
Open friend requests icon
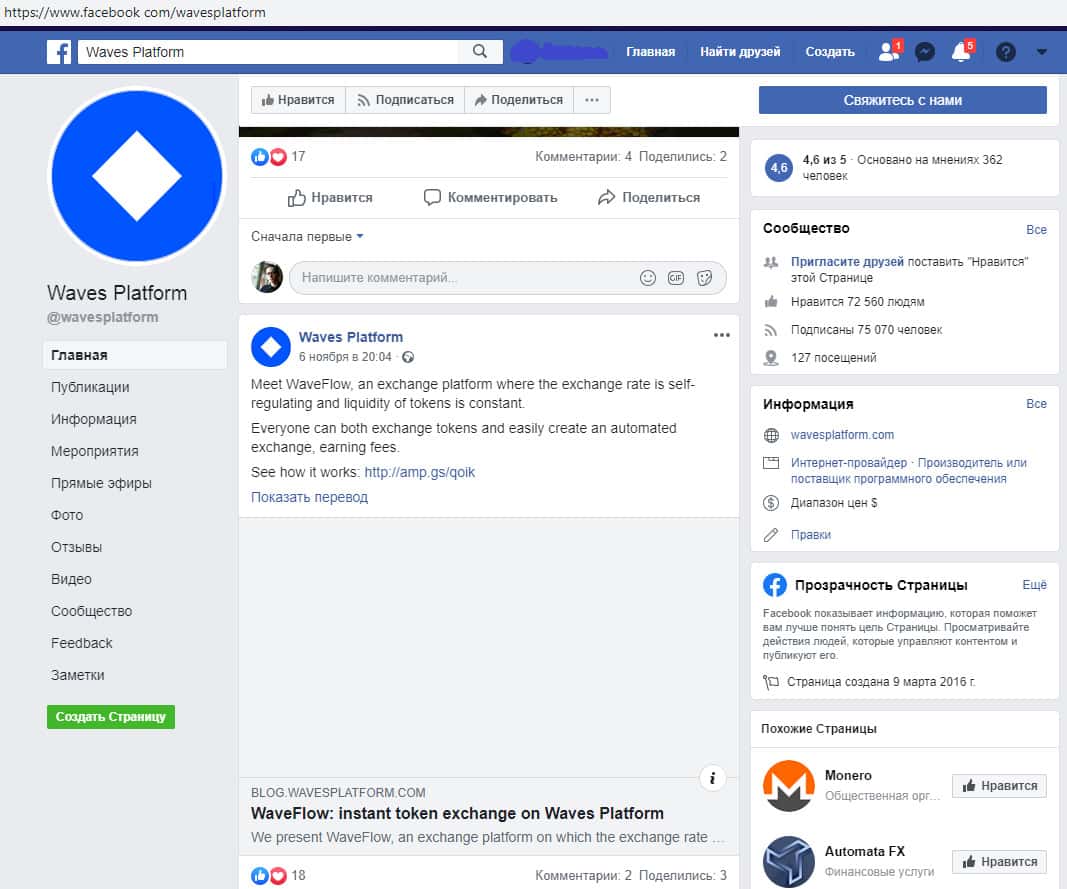887,52
